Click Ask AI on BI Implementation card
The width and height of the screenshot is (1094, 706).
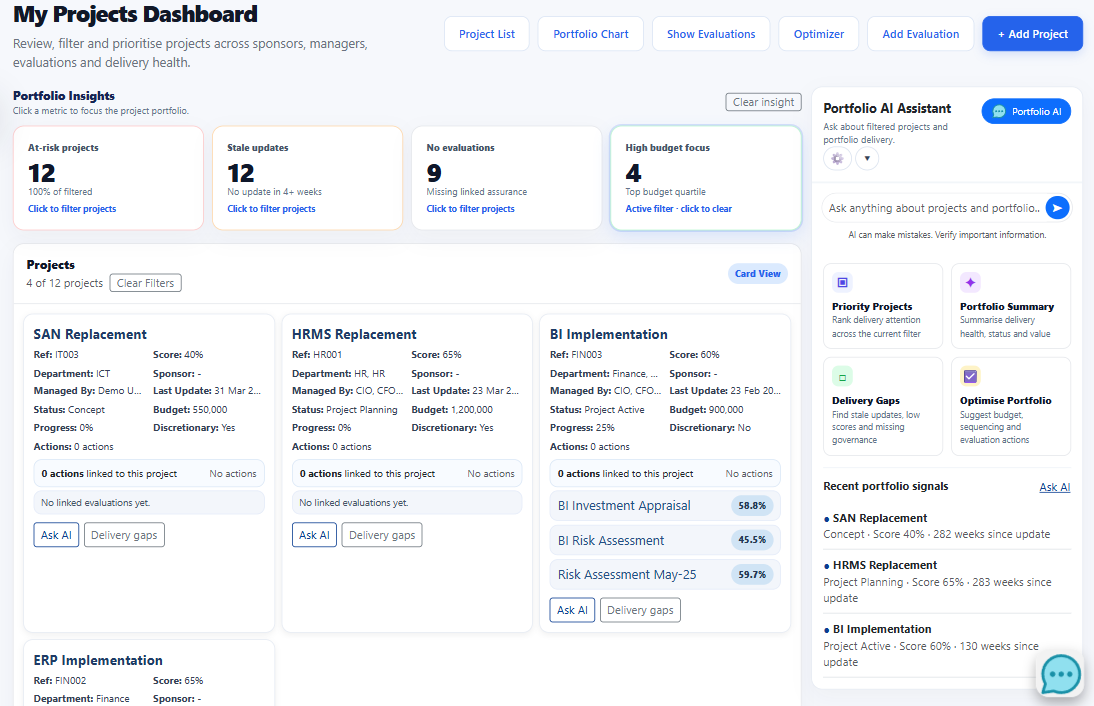pos(572,610)
